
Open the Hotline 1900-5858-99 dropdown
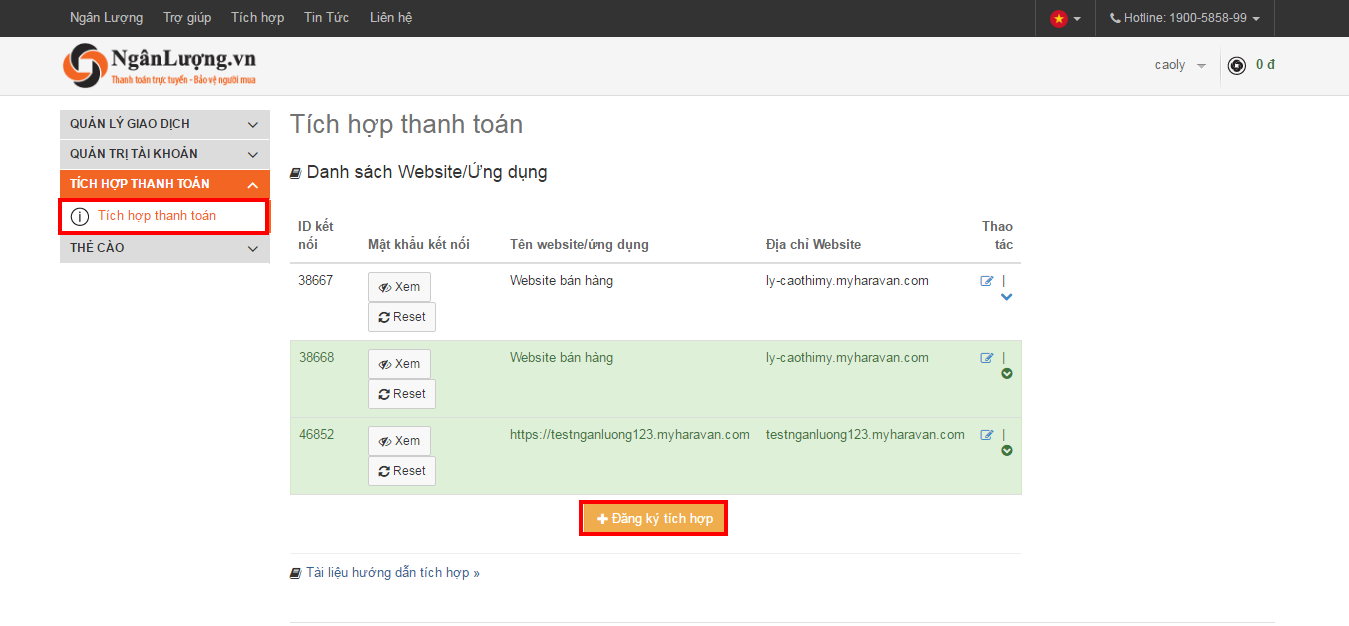1184,18
